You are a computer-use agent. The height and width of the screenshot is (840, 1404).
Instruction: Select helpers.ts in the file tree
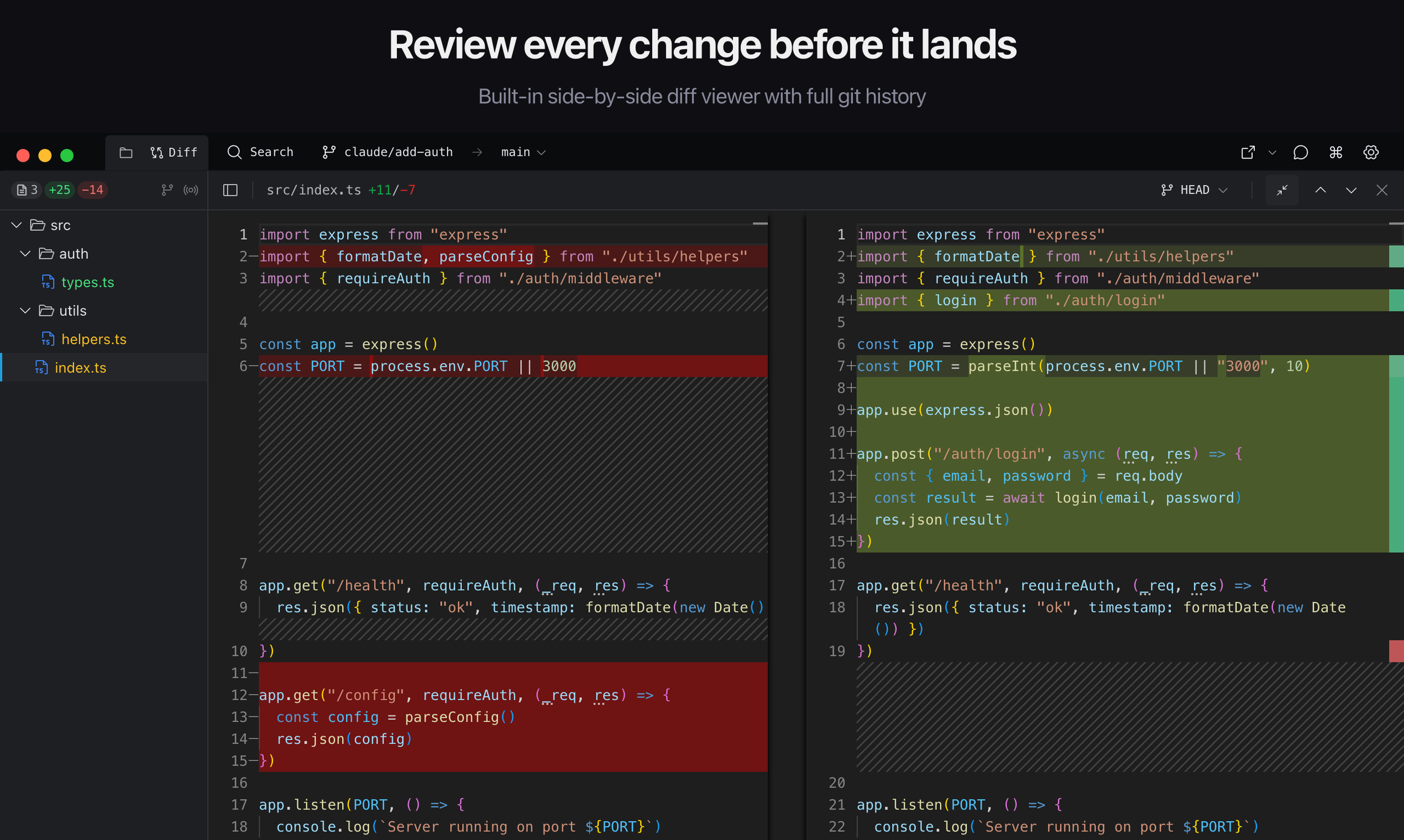pyautogui.click(x=93, y=339)
